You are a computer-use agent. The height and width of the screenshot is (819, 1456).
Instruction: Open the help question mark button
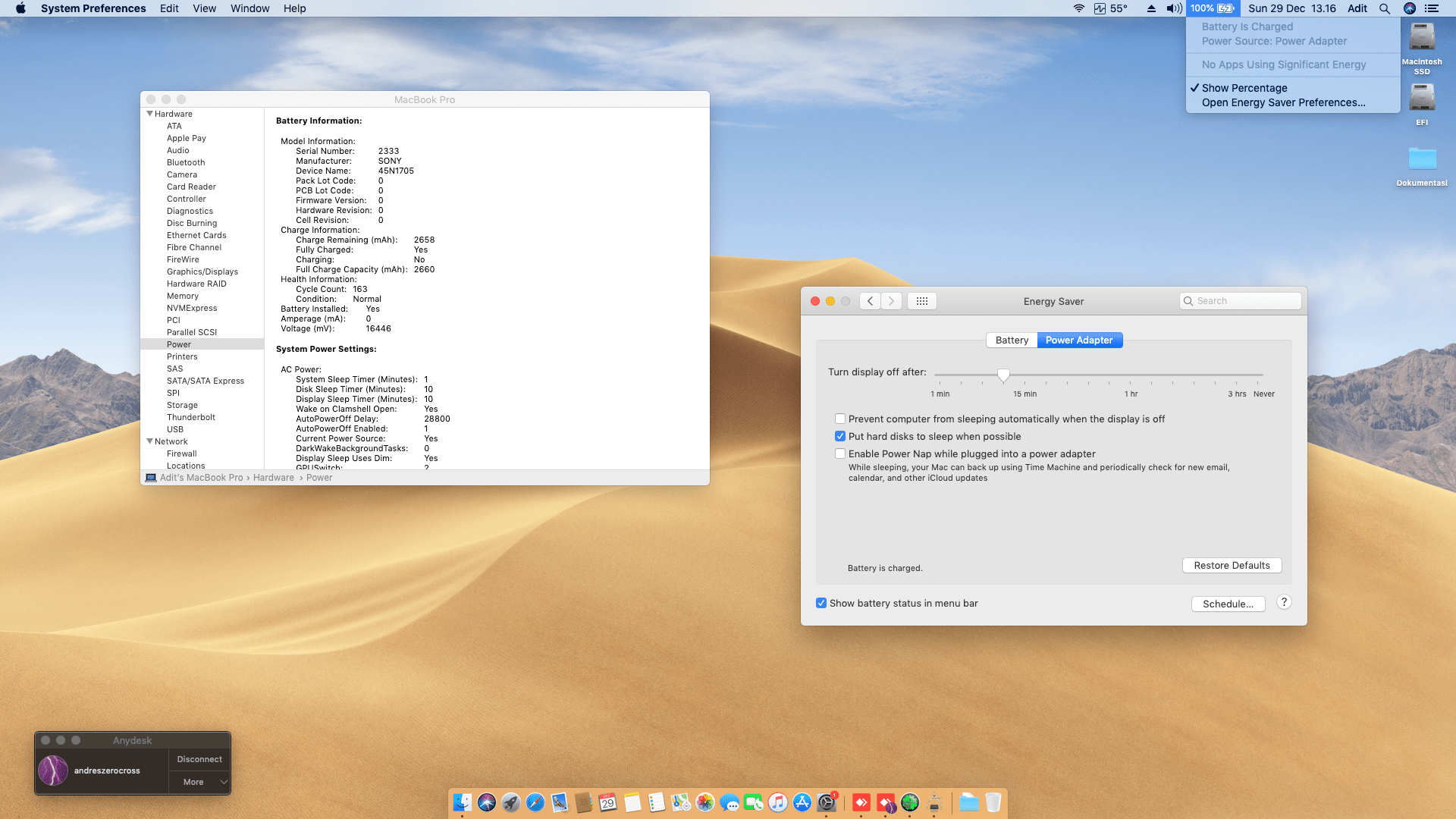1284,602
